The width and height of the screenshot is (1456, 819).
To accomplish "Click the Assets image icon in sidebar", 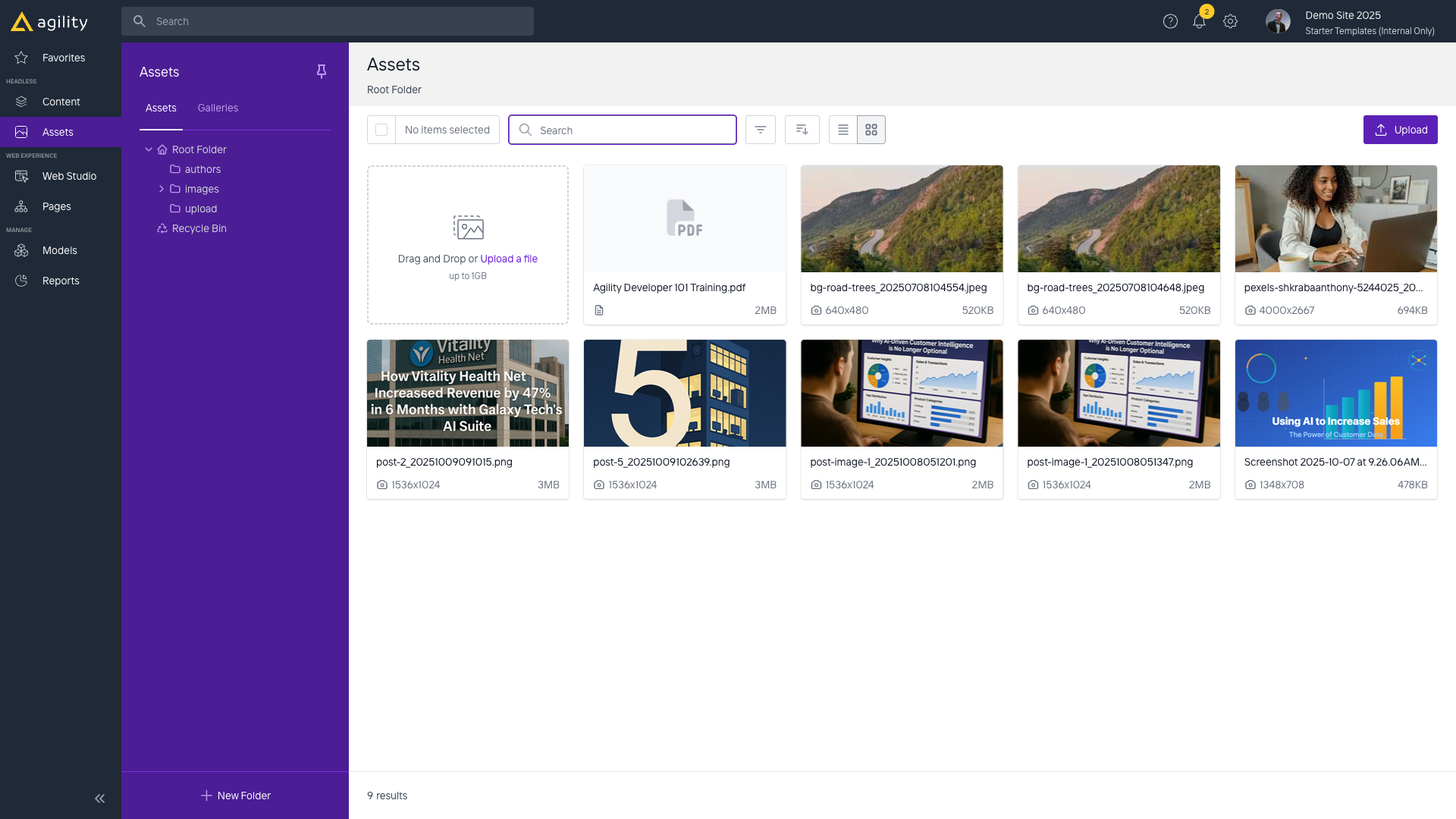I will point(21,132).
